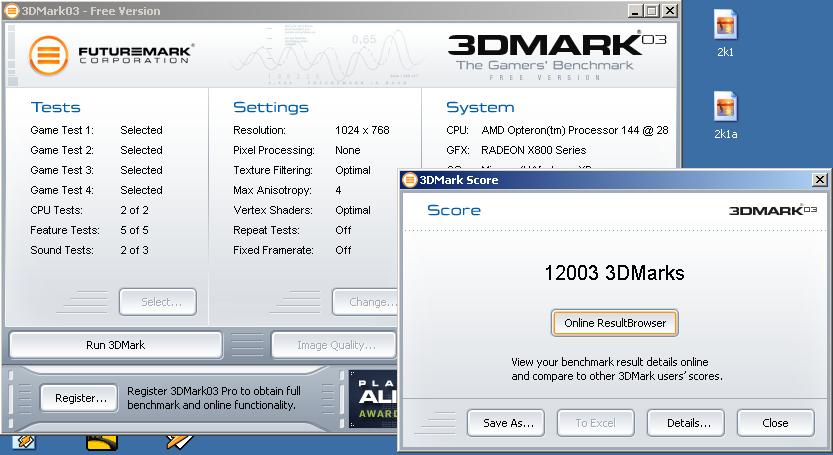Image resolution: width=833 pixels, height=455 pixels.
Task: Click the Resolution value 1024 x 768
Action: tap(362, 130)
